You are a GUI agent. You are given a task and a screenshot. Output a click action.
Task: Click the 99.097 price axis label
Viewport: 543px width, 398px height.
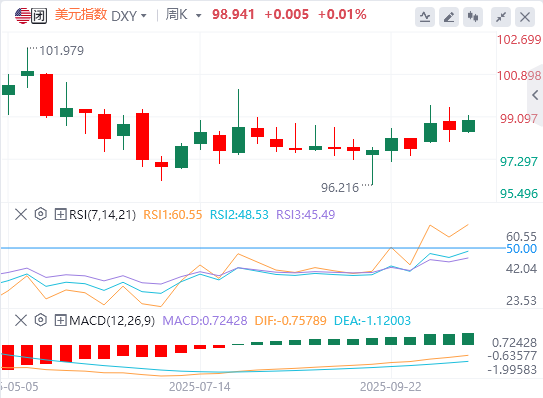point(518,119)
